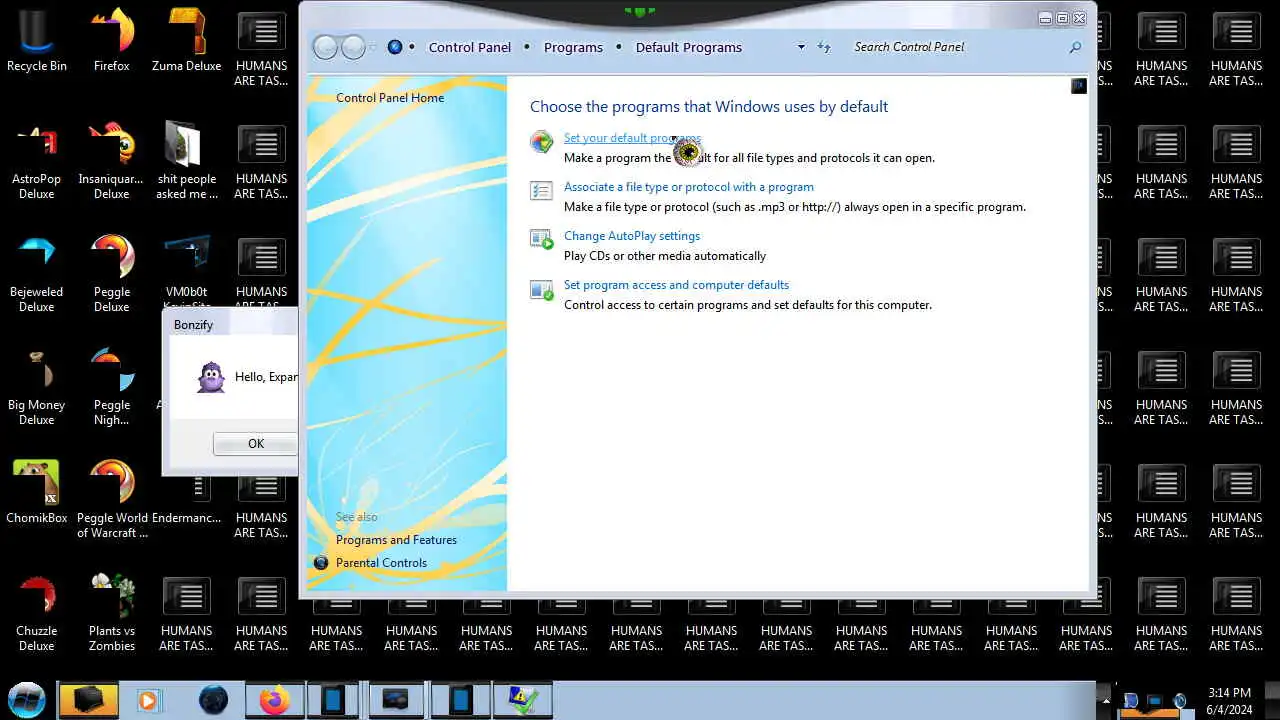Switch to the Default Programs checkmark taskbar button
Screen dimensions: 1280x720
(x=523, y=700)
